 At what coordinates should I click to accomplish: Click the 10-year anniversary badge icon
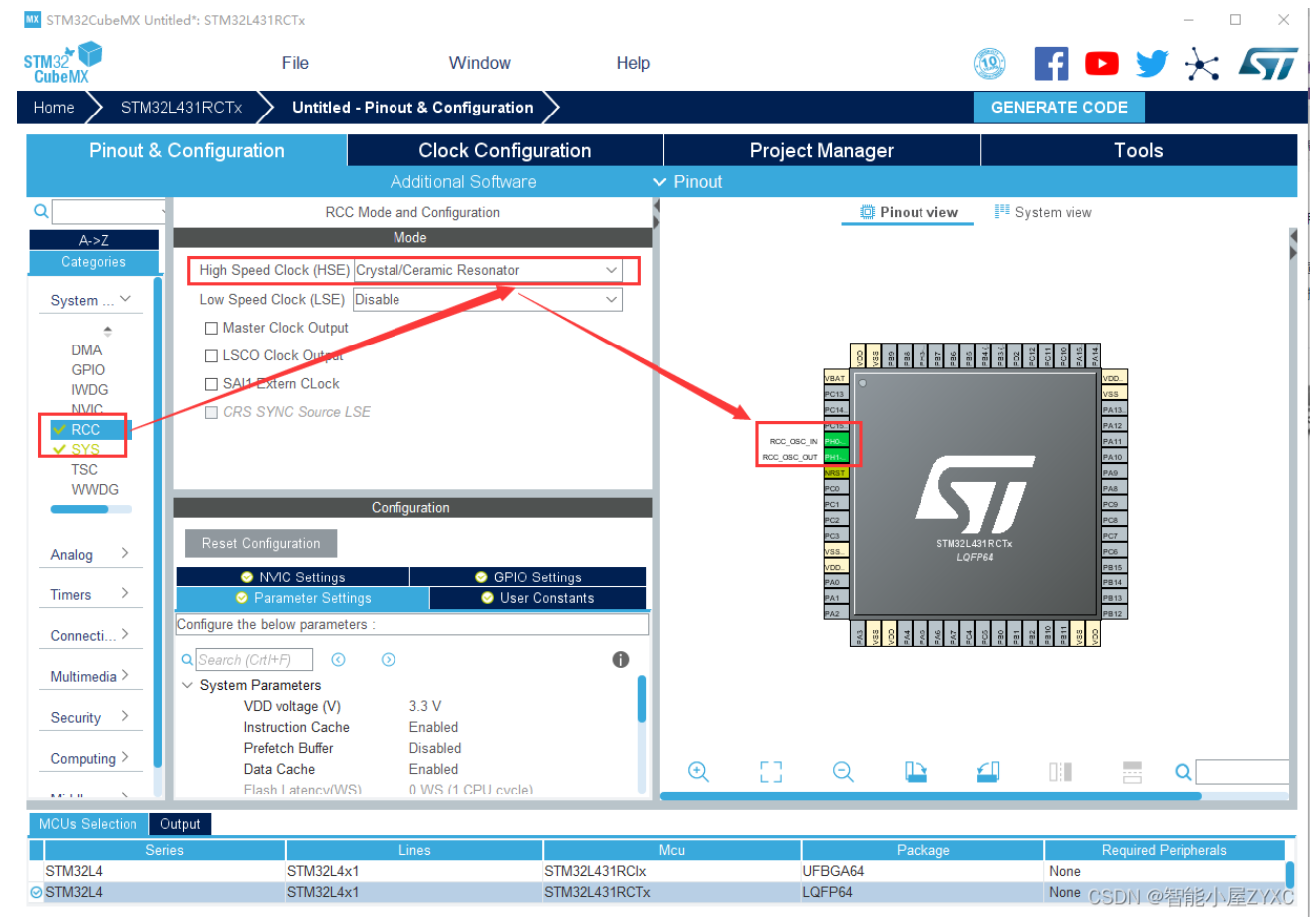989,64
